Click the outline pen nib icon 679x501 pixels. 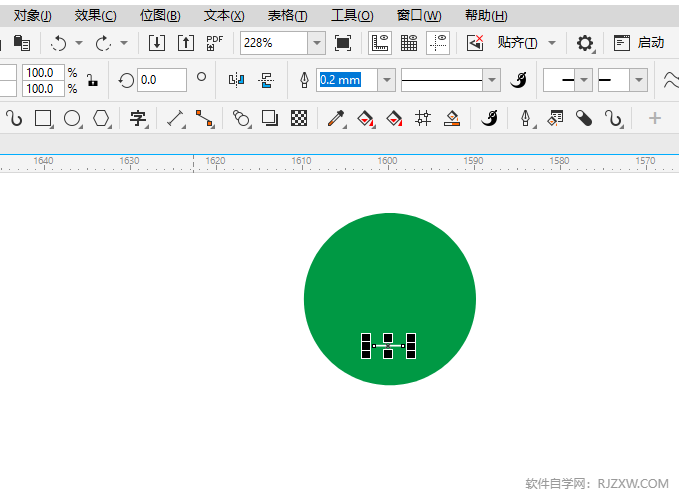(304, 80)
